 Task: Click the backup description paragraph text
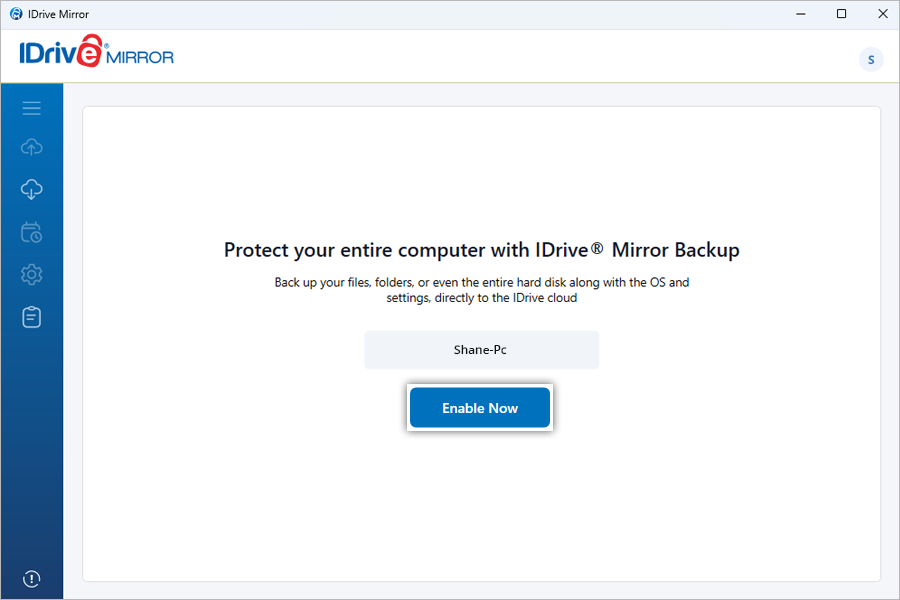pyautogui.click(x=481, y=290)
